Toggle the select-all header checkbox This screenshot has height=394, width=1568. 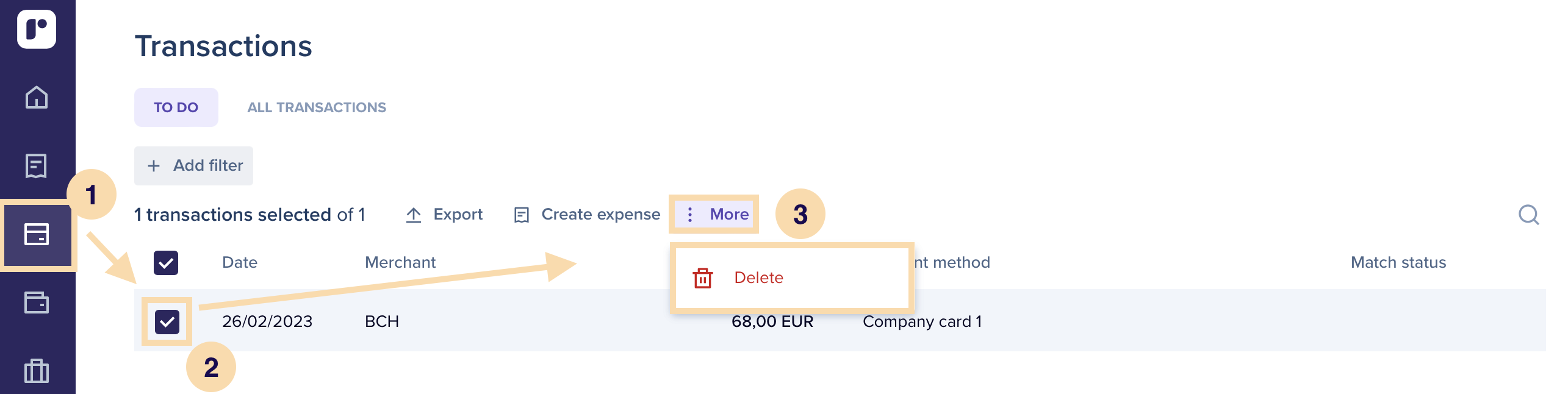click(x=166, y=262)
